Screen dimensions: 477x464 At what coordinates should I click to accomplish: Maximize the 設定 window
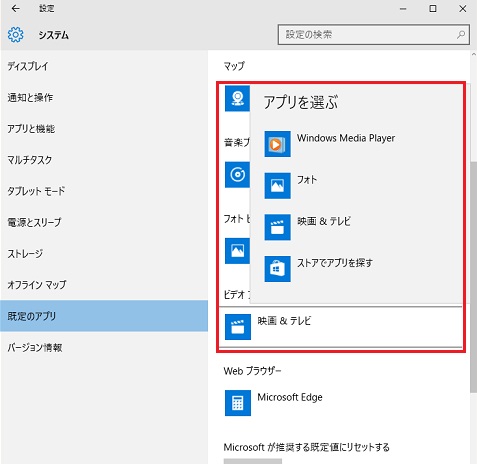[433, 8]
